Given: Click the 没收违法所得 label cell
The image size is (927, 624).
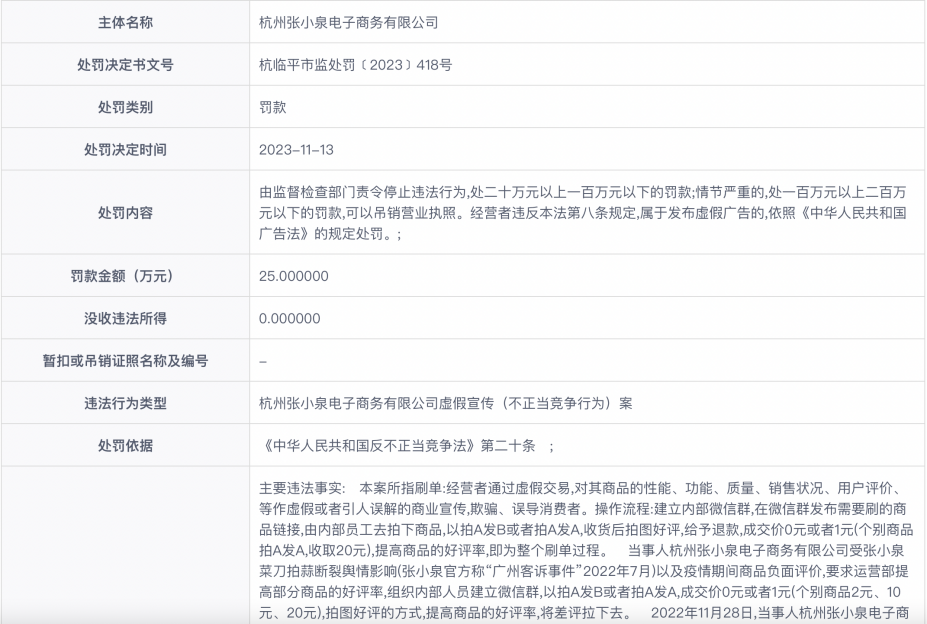Looking at the screenshot, I should pyautogui.click(x=125, y=318).
